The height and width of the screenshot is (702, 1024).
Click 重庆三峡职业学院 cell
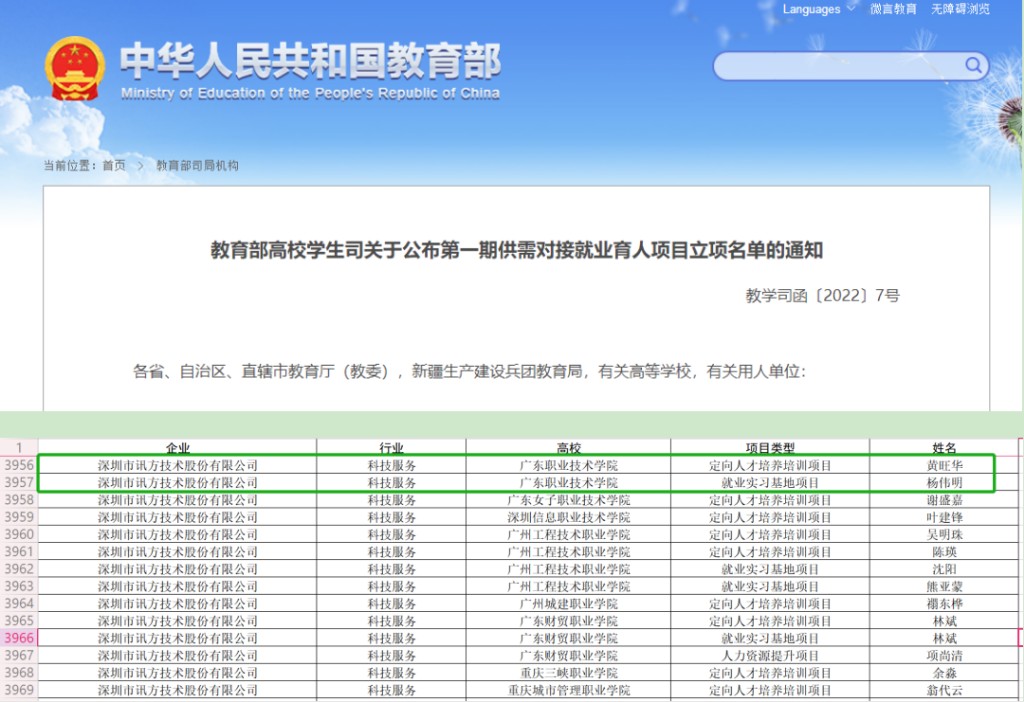click(568, 672)
